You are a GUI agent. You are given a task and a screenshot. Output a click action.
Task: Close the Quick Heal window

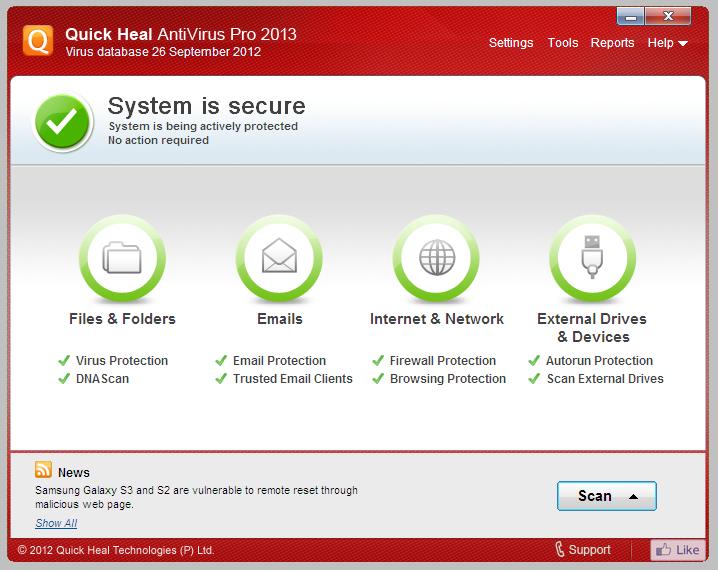click(x=668, y=17)
